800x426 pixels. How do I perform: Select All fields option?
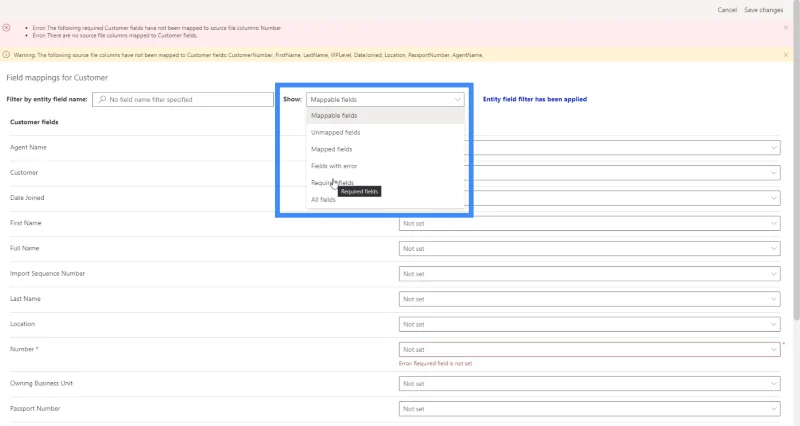pos(385,199)
